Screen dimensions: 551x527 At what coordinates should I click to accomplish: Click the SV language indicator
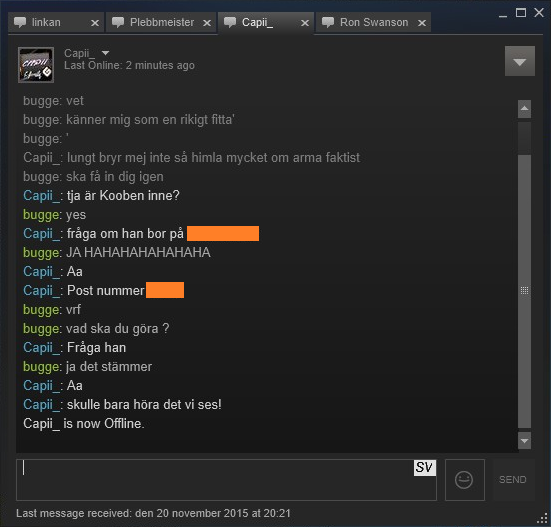point(424,468)
